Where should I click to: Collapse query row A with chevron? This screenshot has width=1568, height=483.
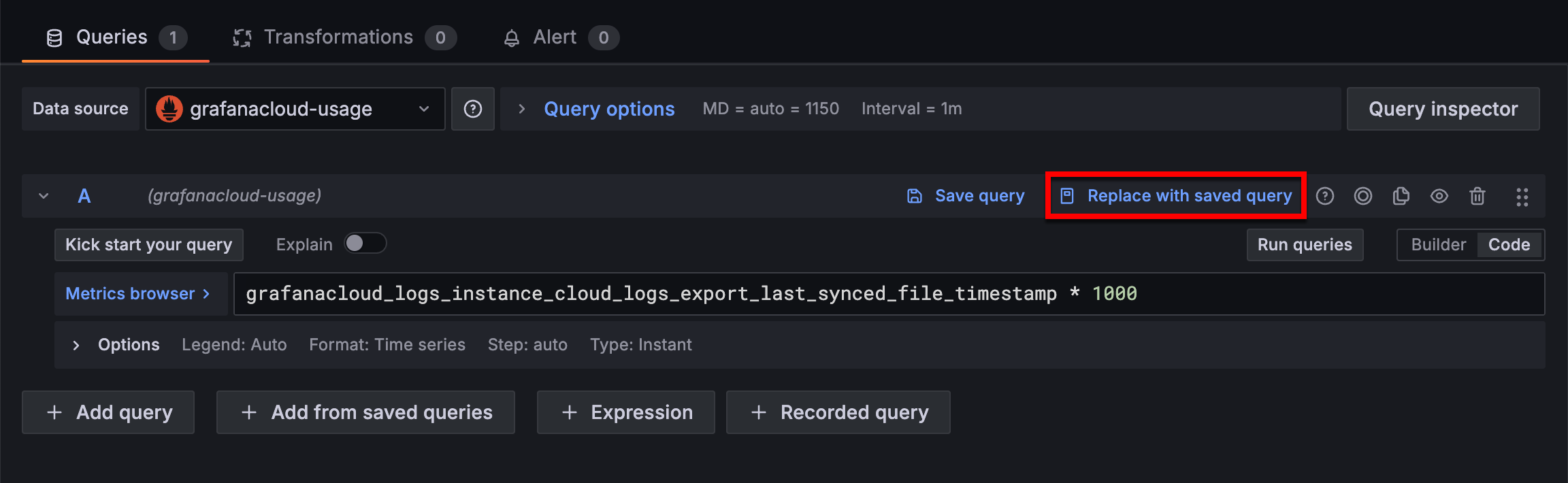coord(44,196)
